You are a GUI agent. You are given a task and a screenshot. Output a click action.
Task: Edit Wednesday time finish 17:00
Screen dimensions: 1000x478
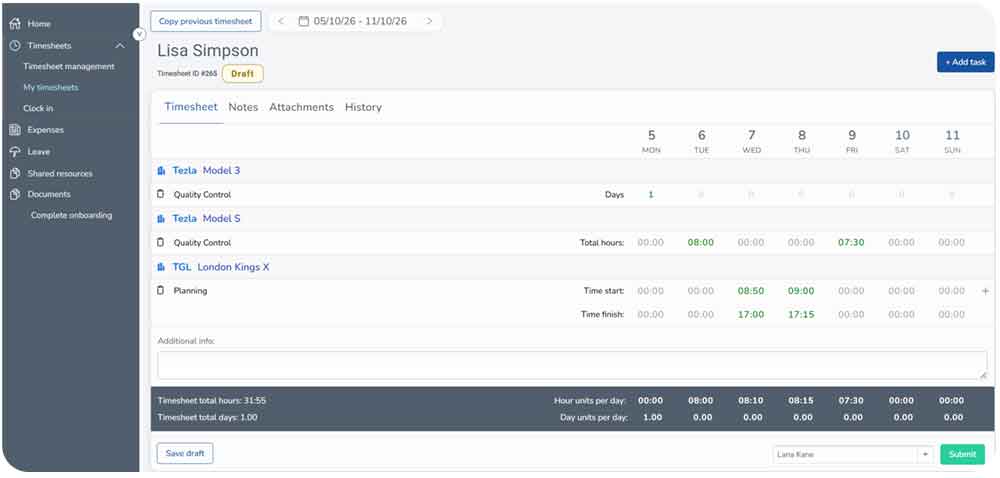click(751, 315)
